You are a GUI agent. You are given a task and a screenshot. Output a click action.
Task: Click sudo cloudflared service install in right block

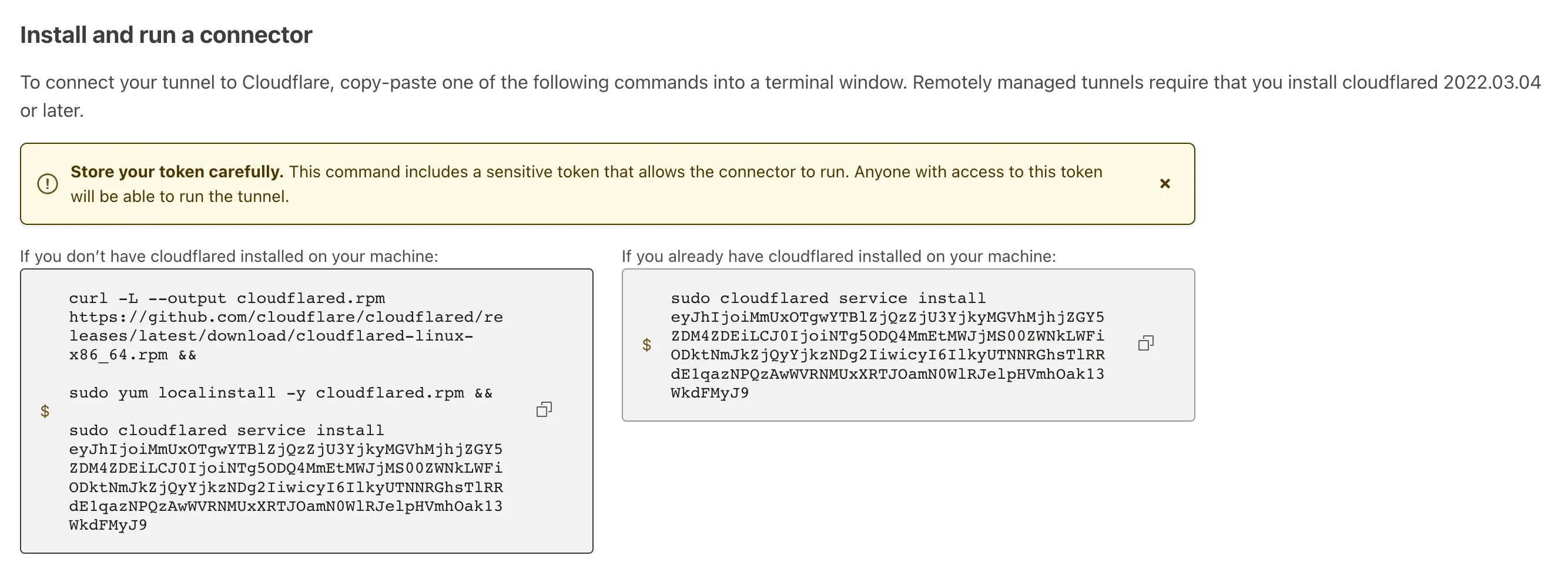click(x=828, y=299)
